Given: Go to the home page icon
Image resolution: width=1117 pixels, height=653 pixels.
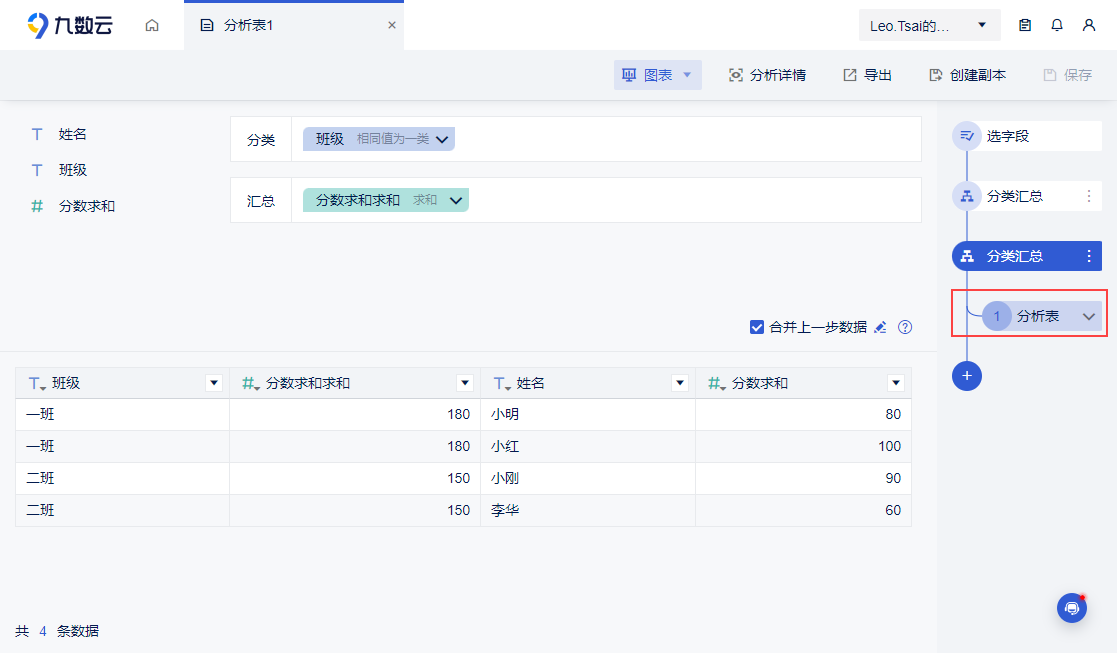Looking at the screenshot, I should point(152,26).
